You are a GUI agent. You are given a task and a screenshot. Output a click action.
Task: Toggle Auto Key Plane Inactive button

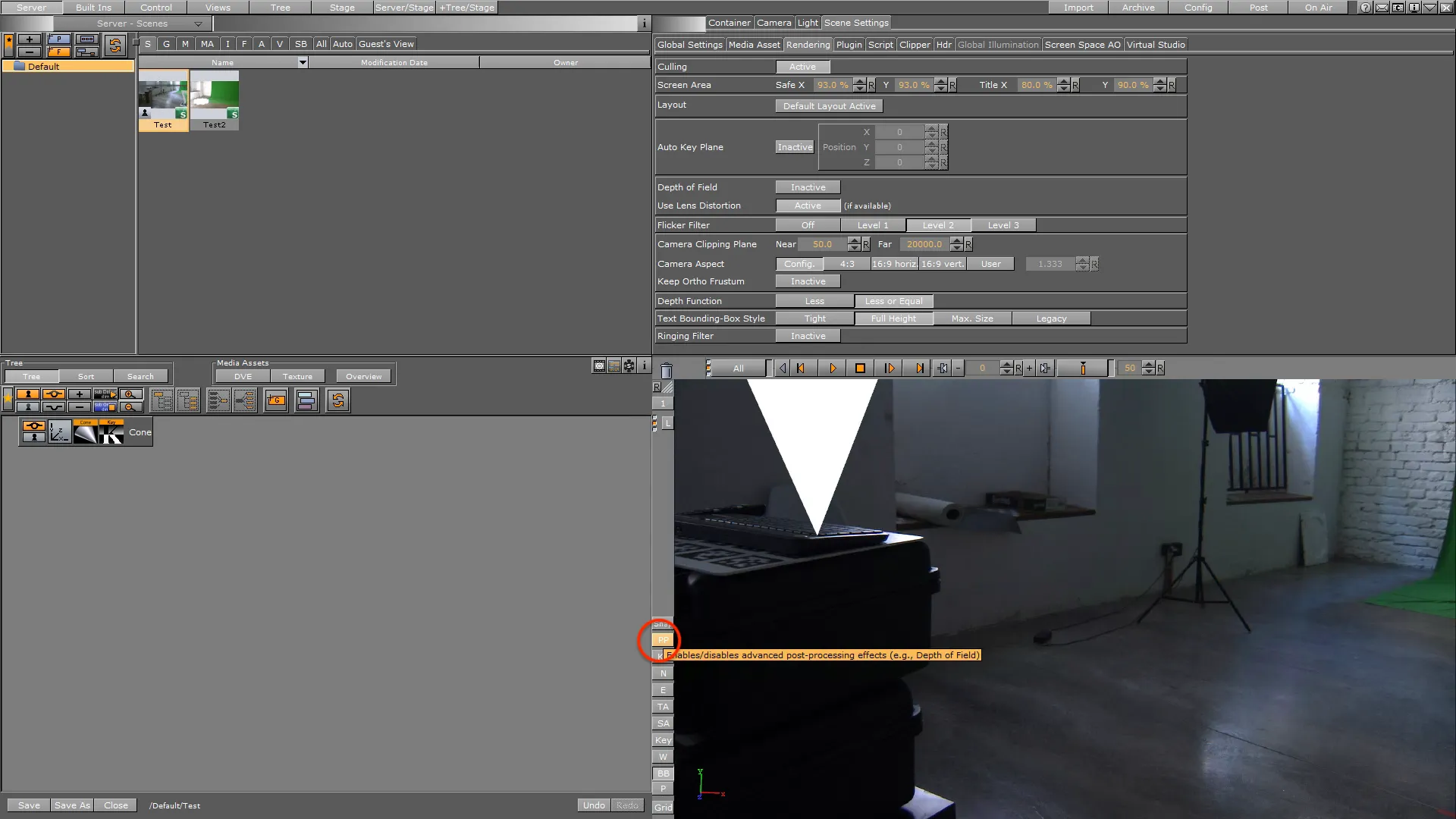coord(795,147)
